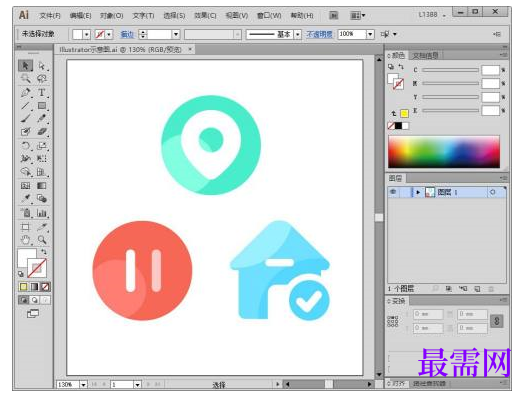
Task: Pick the Rectangle tool
Action: 42,105
